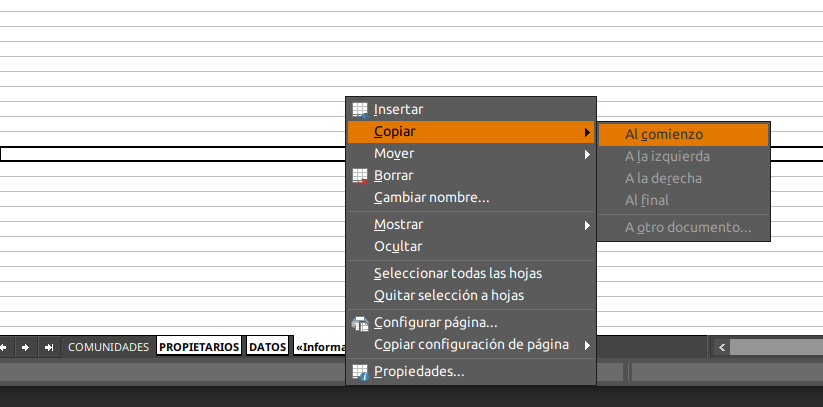Click the Borrar sheet icon
823x407 pixels.
(360, 175)
